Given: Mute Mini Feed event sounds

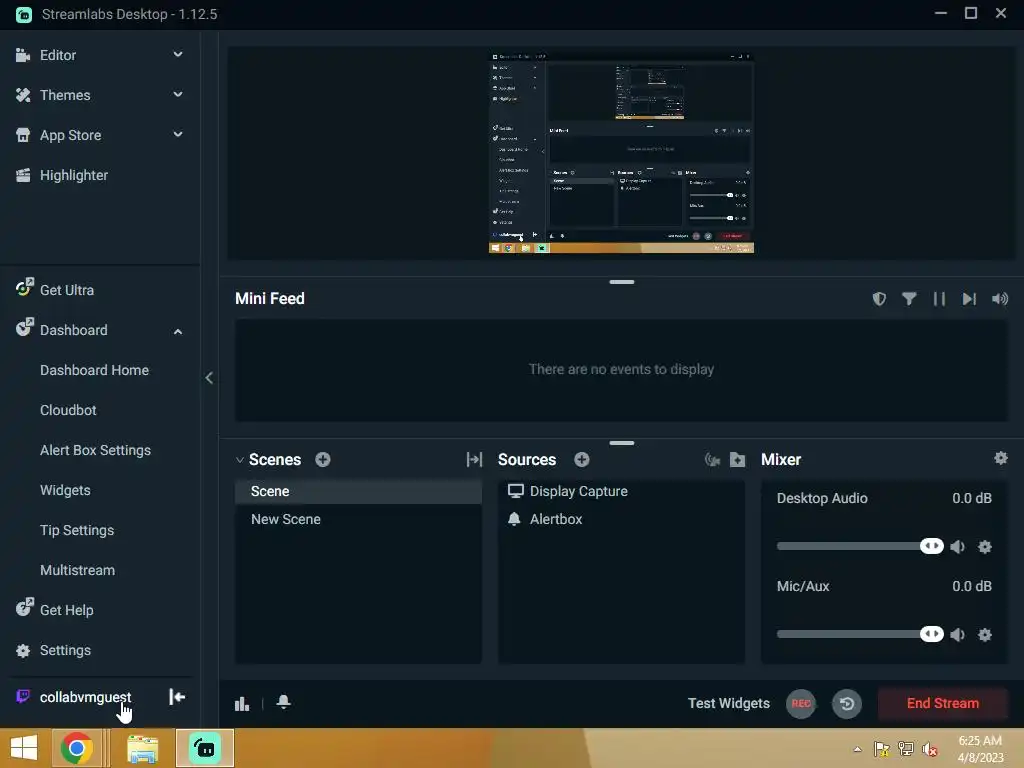Looking at the screenshot, I should point(1000,298).
